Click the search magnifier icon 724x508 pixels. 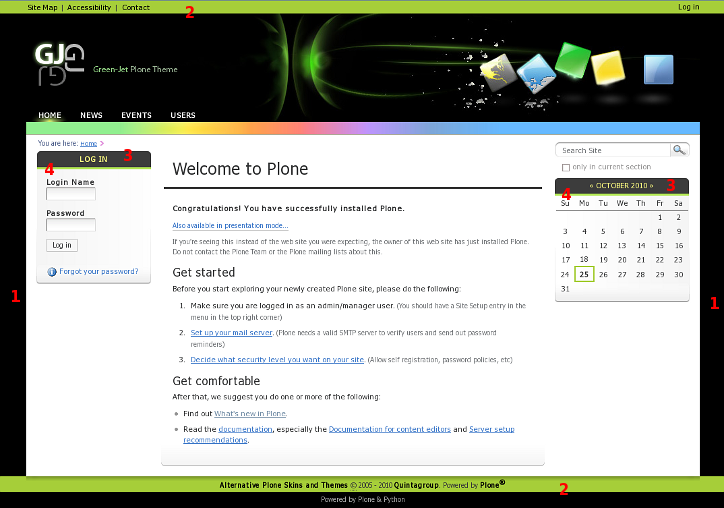[679, 150]
